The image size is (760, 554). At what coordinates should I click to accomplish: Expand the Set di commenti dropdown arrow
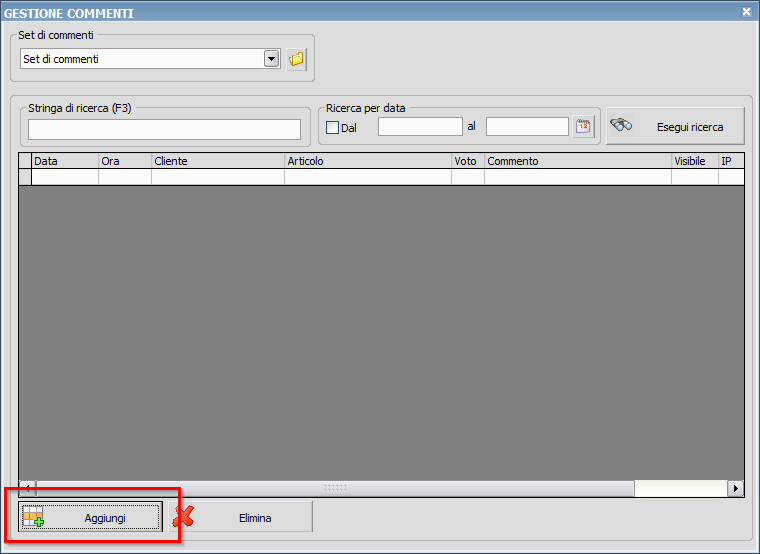(271, 59)
